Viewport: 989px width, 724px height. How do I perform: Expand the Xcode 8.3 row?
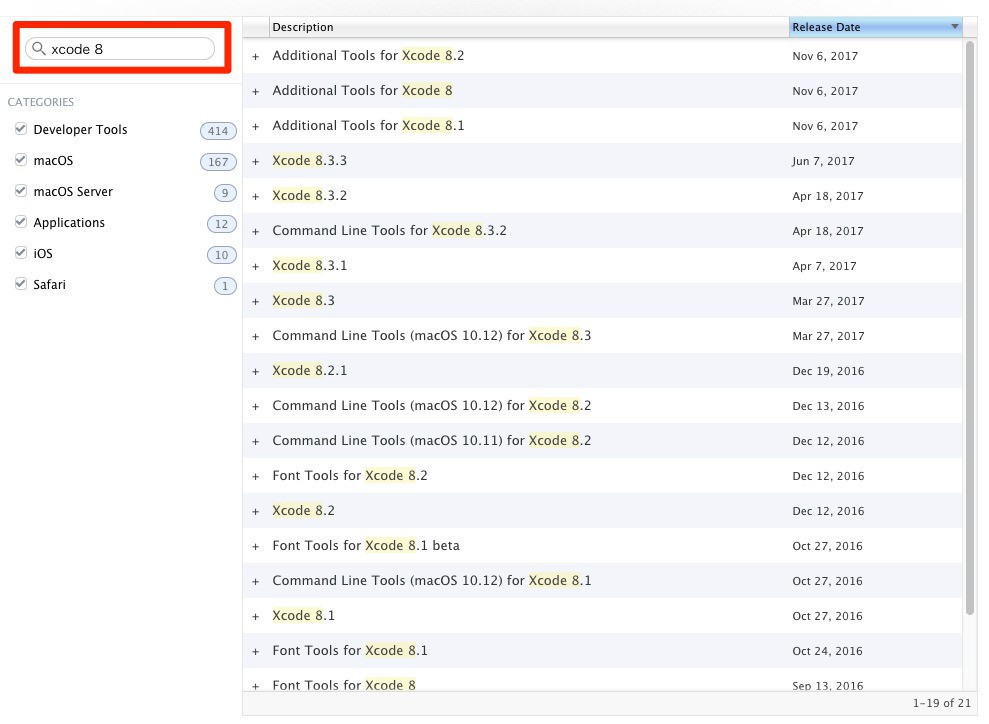coord(255,301)
